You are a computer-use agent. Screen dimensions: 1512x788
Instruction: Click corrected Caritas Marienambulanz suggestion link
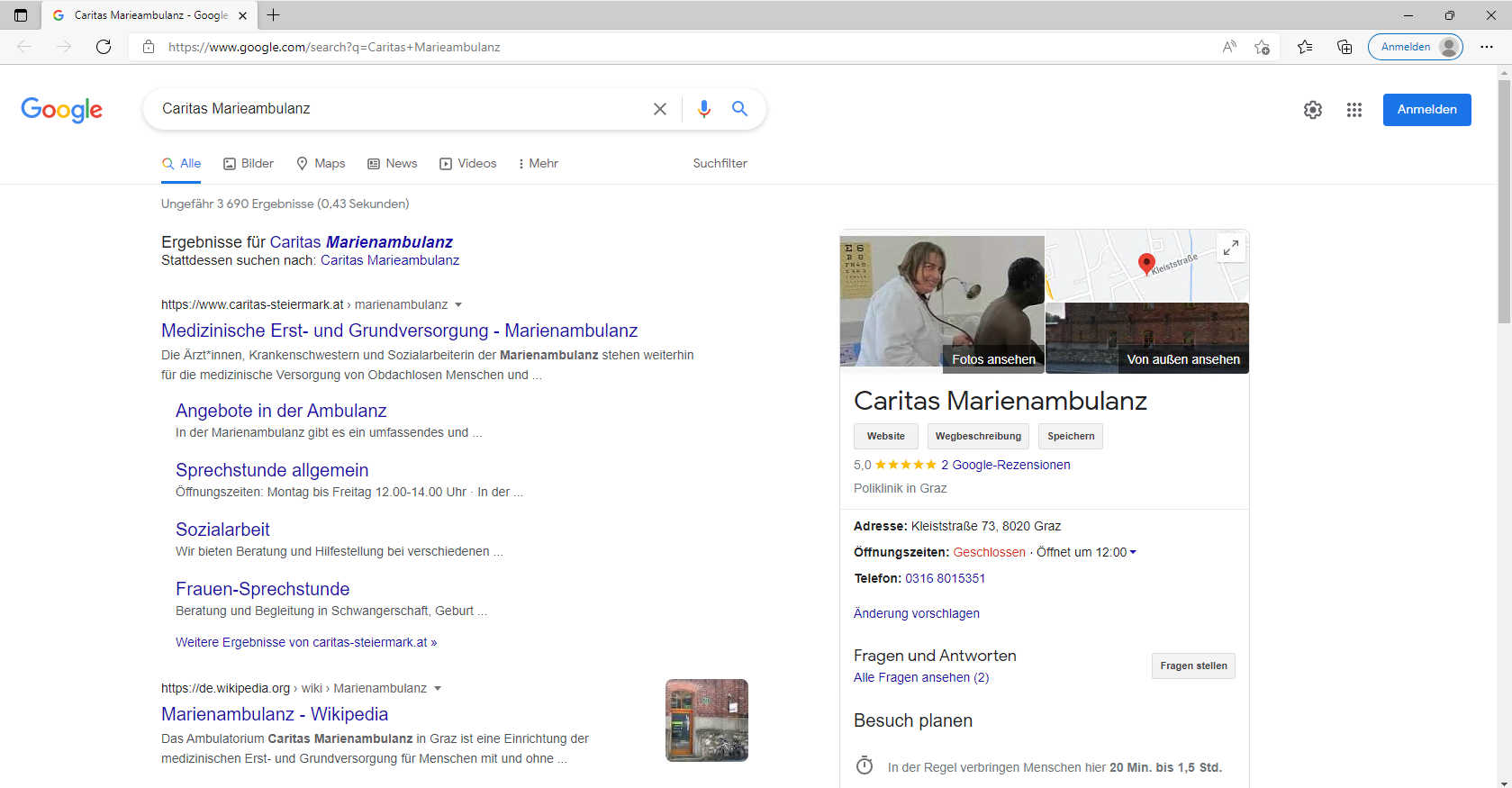click(x=361, y=241)
